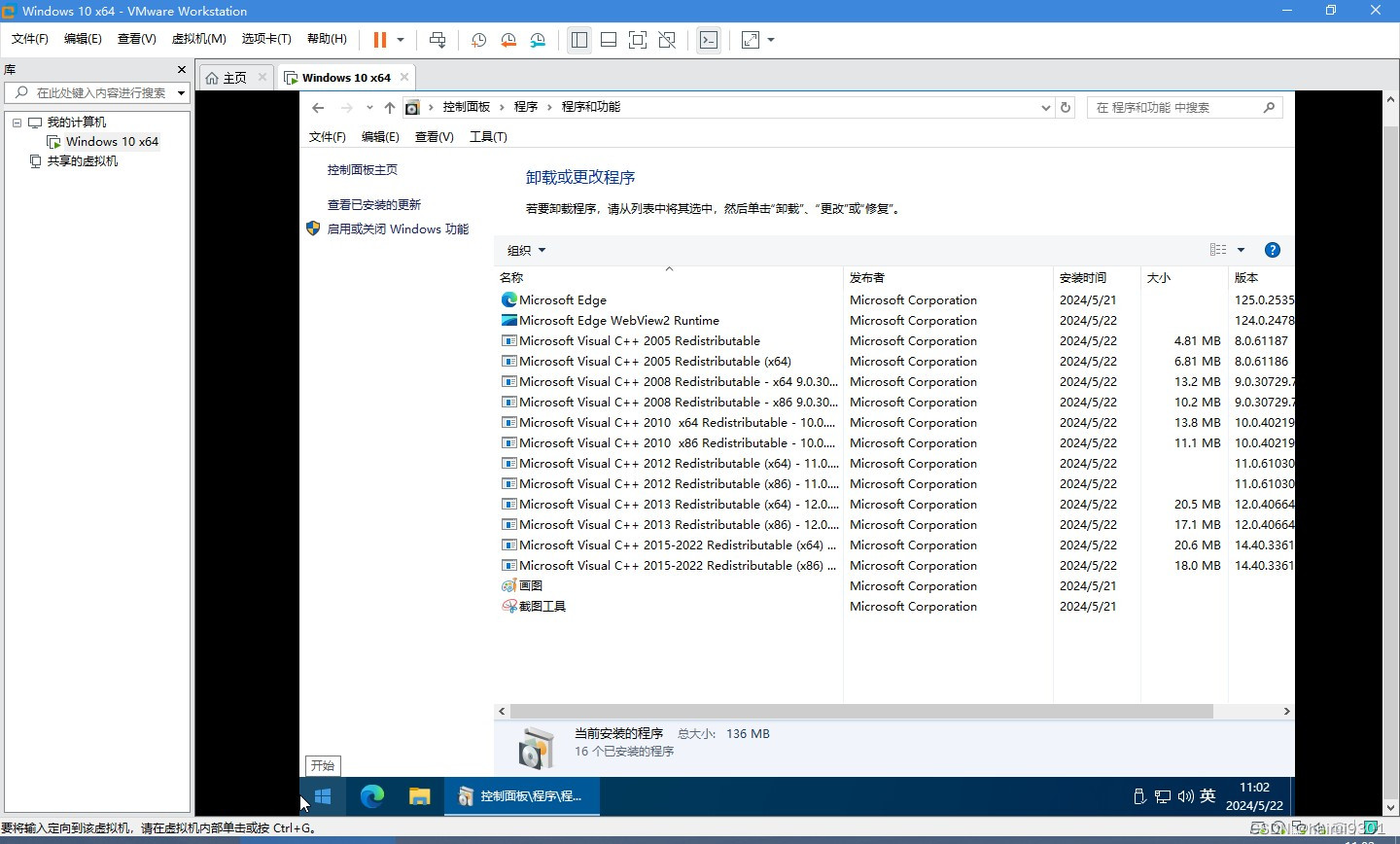Open VMware 编辑(E) menu
The image size is (1400, 844).
(x=83, y=39)
